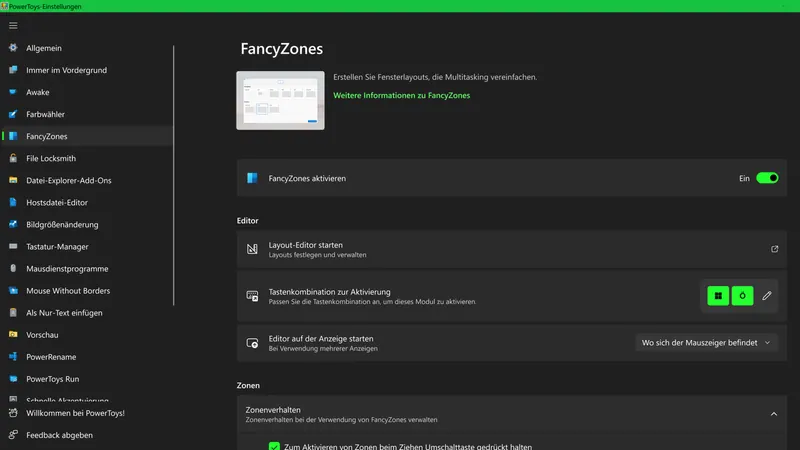Viewport: 800px width, 450px height.
Task: Click the Editor auf der Anzeige starten label
Action: 321,339
